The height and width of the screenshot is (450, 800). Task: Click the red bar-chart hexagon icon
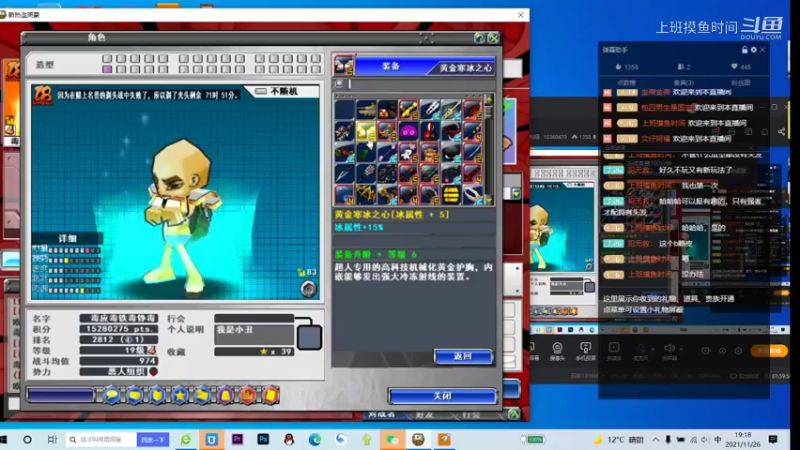pos(248,395)
